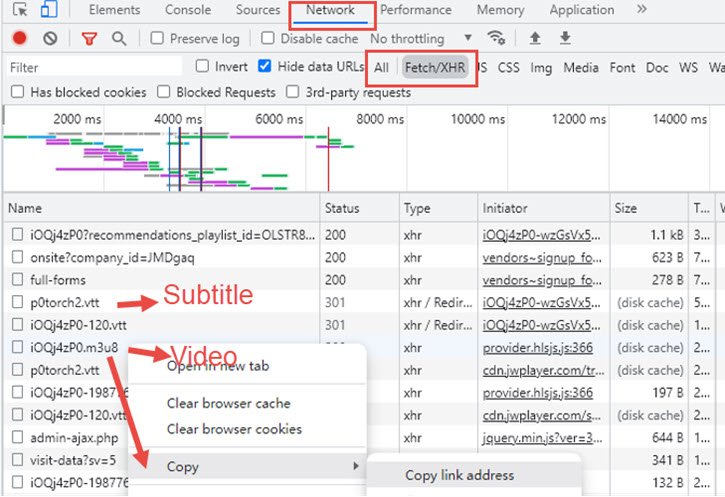The width and height of the screenshot is (725, 497).
Task: Select first p0torch2.vtt request with 301 status
Action: (65, 302)
